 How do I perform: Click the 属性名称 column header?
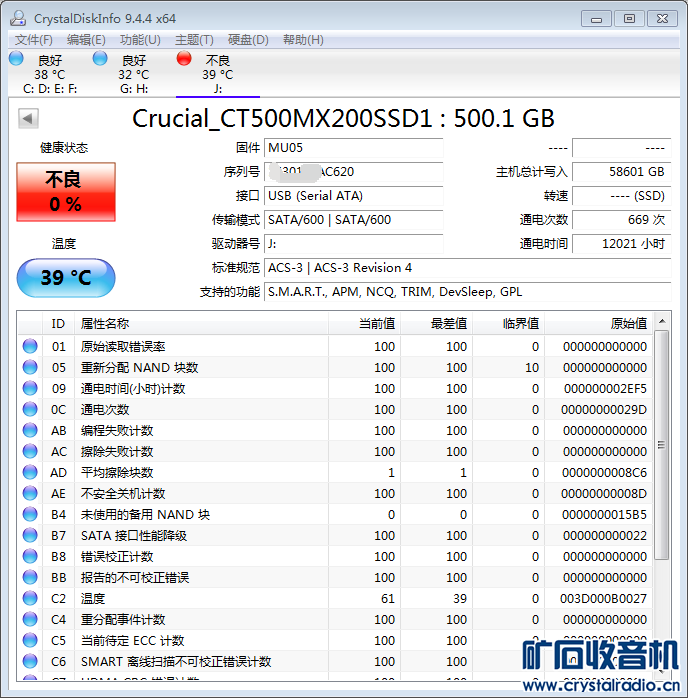coord(201,324)
